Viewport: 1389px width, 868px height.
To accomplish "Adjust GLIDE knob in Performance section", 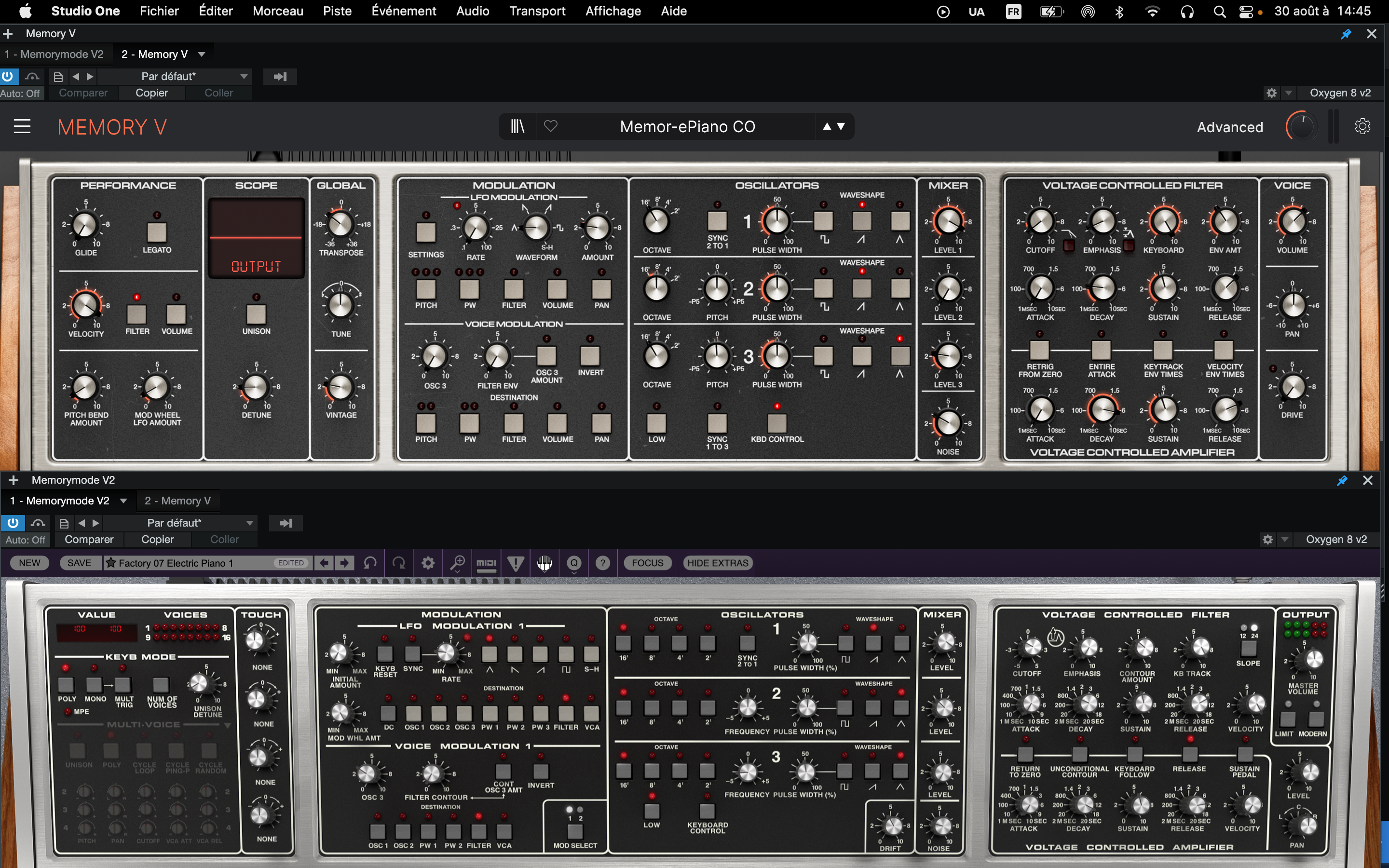I will [x=85, y=224].
